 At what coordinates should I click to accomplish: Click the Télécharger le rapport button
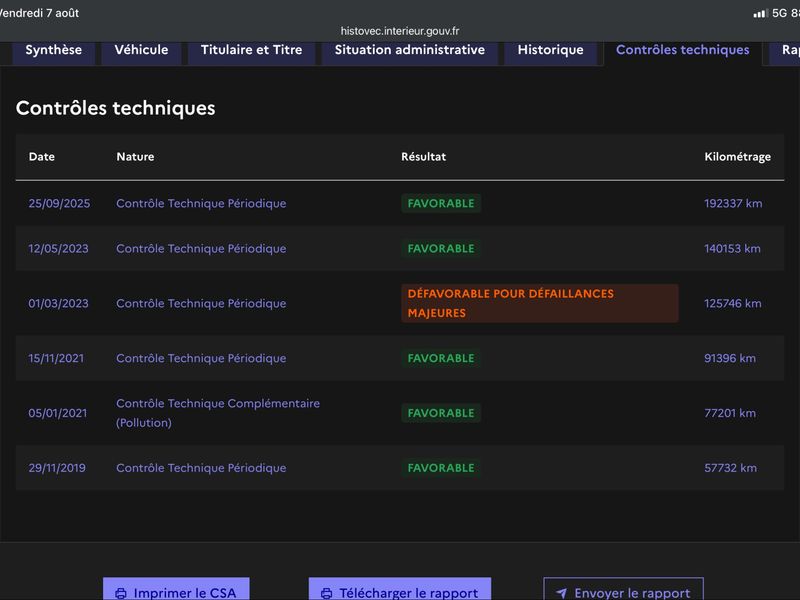(x=399, y=589)
